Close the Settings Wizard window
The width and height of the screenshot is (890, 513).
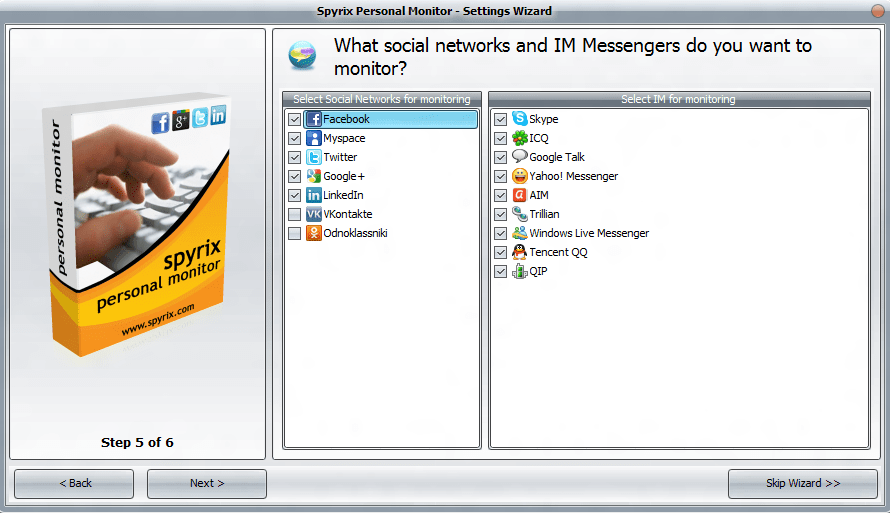tap(878, 11)
